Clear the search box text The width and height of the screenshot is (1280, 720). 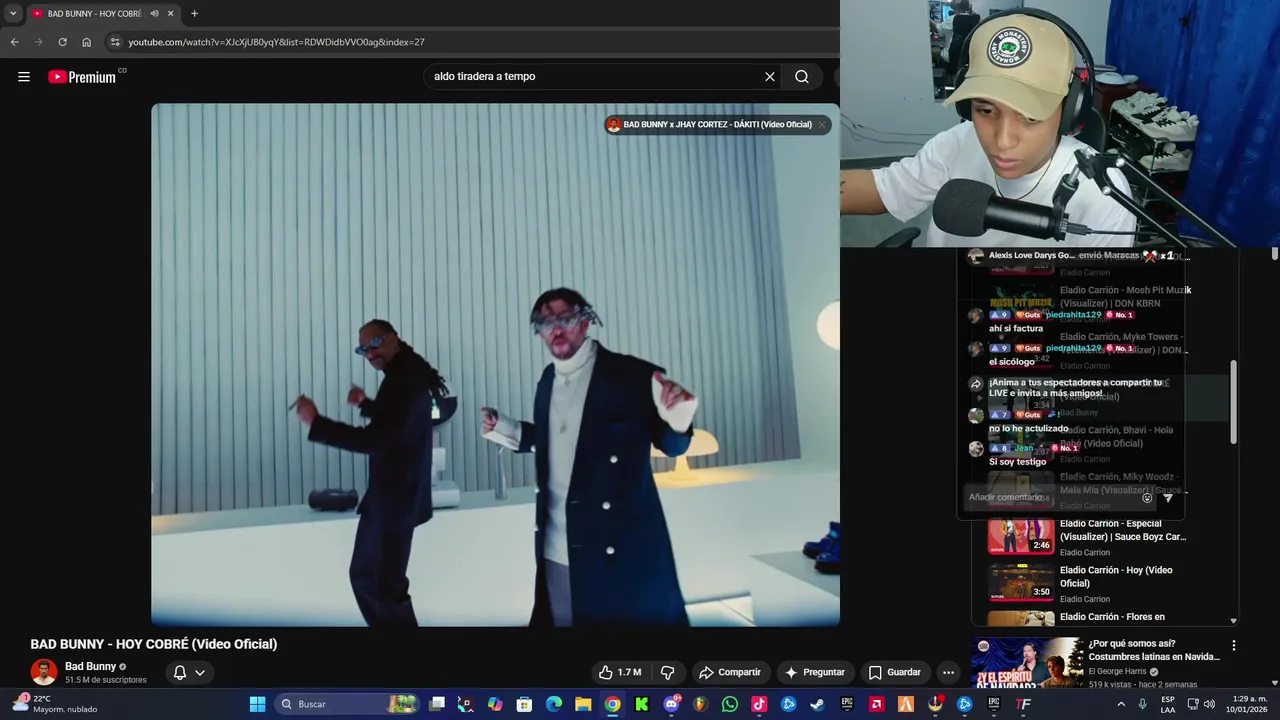point(770,77)
